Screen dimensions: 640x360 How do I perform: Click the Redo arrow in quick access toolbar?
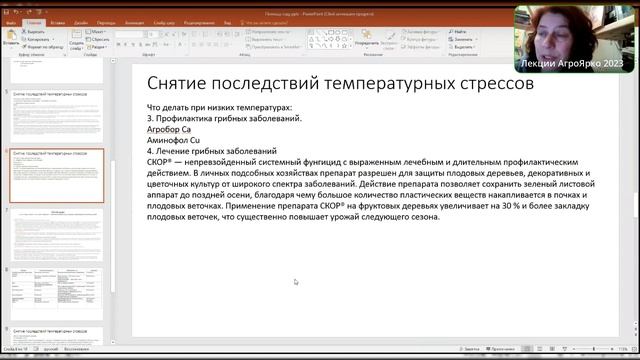pyautogui.click(x=29, y=12)
